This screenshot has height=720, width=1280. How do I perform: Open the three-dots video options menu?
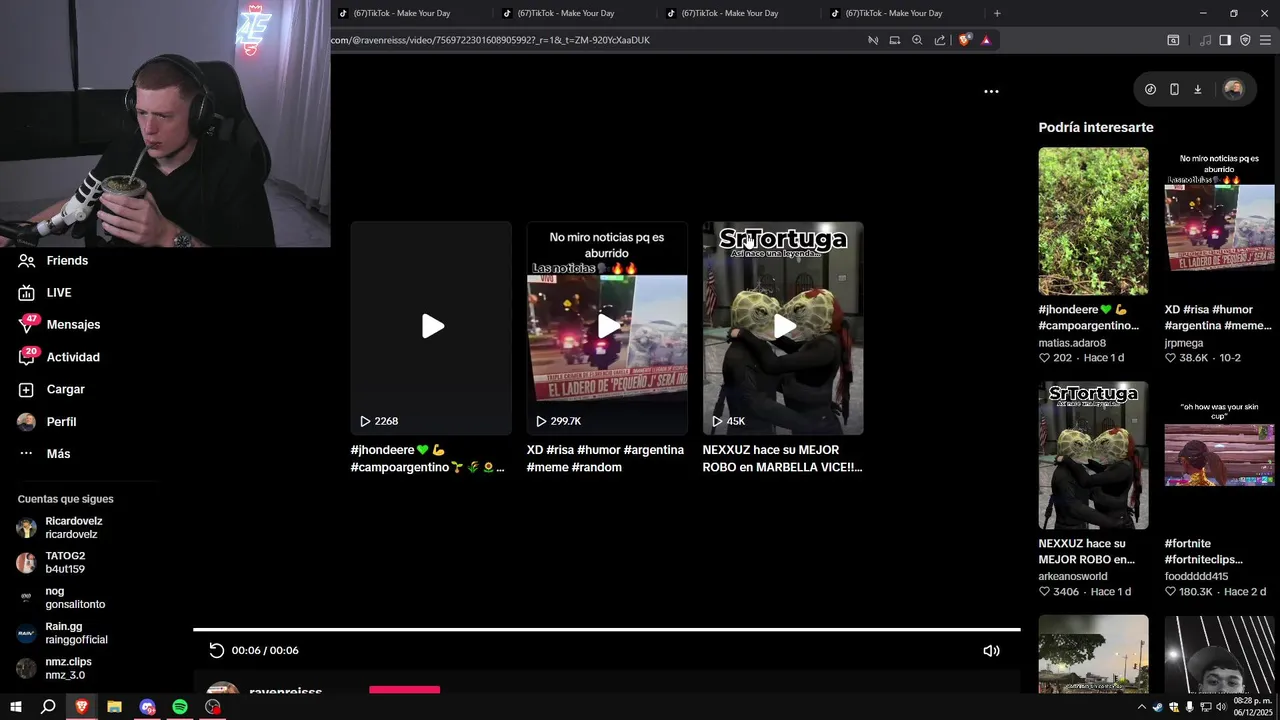tap(991, 91)
